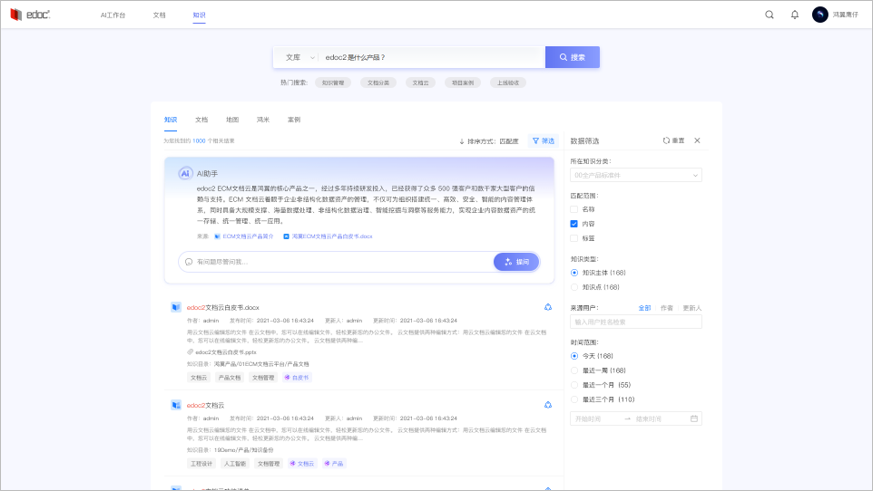Select 最近三个月 (110) time range
The image size is (873, 491).
(574, 399)
